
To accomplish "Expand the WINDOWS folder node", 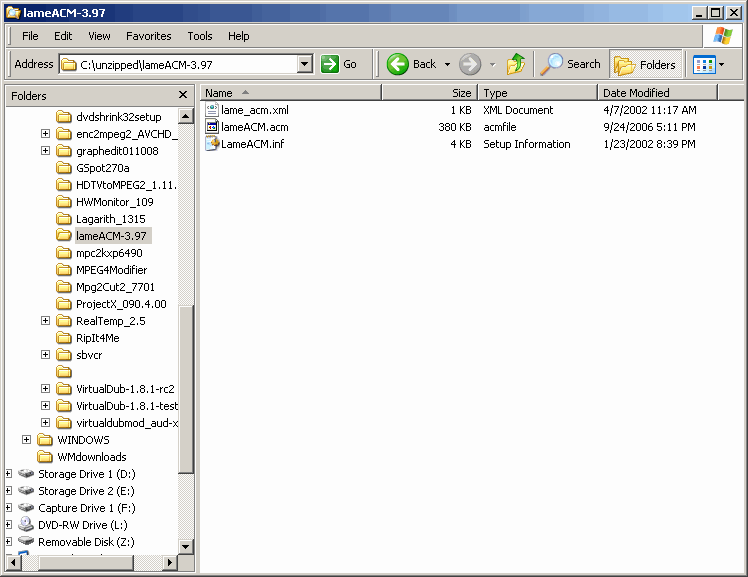I will [27, 440].
